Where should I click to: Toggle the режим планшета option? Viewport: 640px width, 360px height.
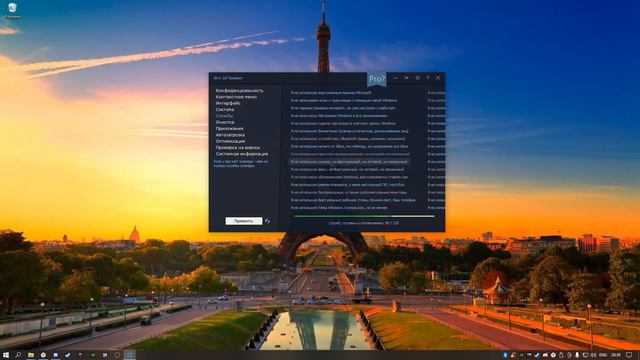(347, 184)
